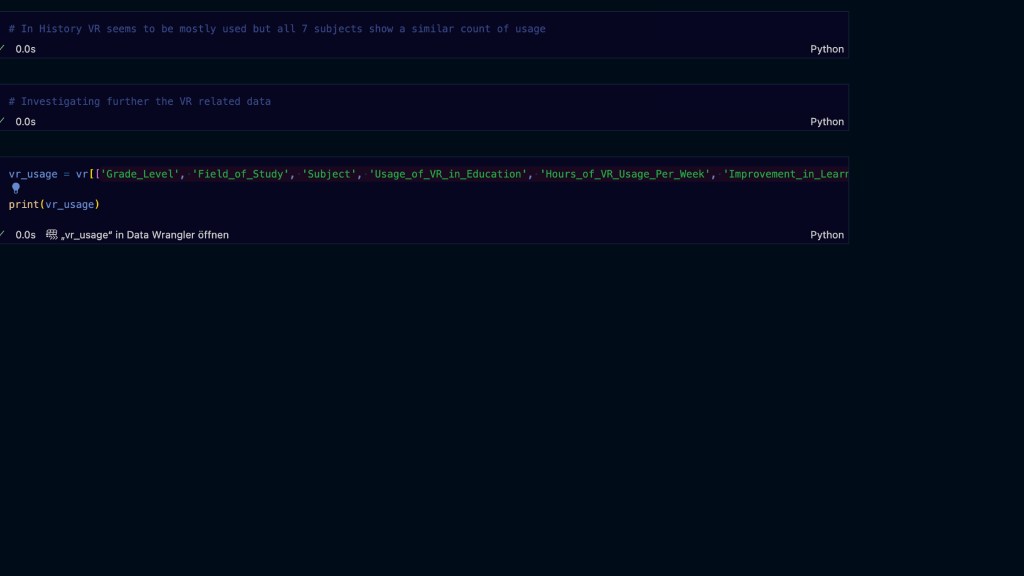Click the 'Field_of_Study' column name
The image size is (1024, 576).
240,174
